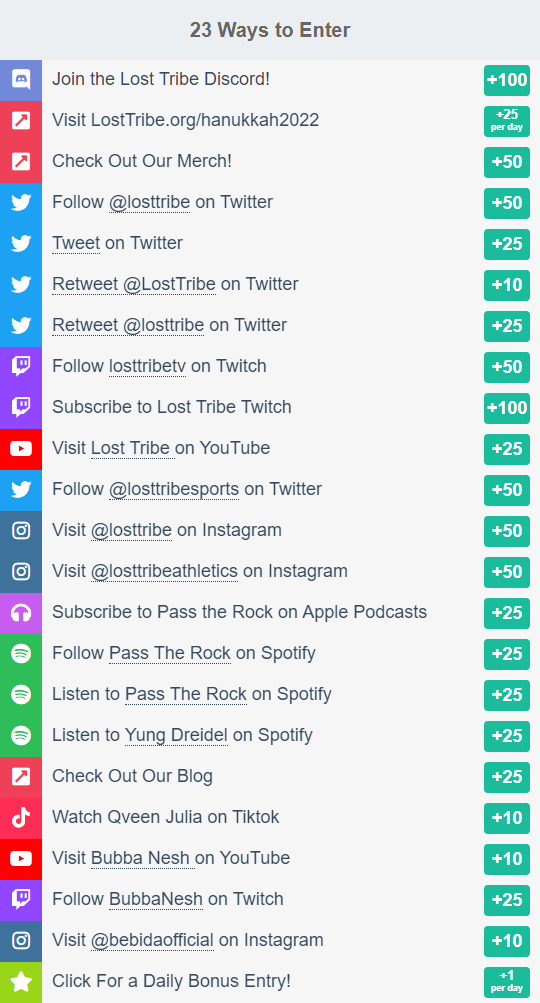
Task: Open the Pass The Rock link in Follow on Spotify
Action: (170, 653)
